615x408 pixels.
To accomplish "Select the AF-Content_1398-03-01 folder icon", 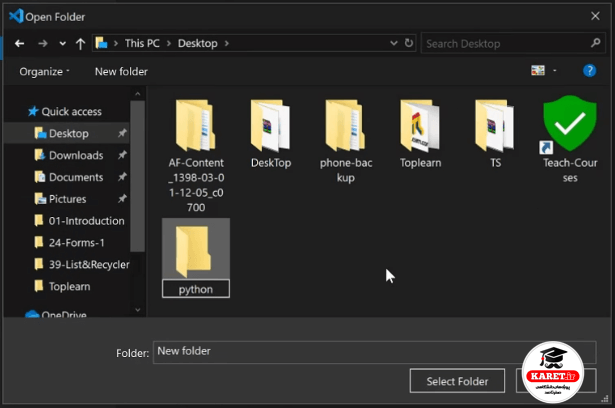I will pyautogui.click(x=196, y=125).
